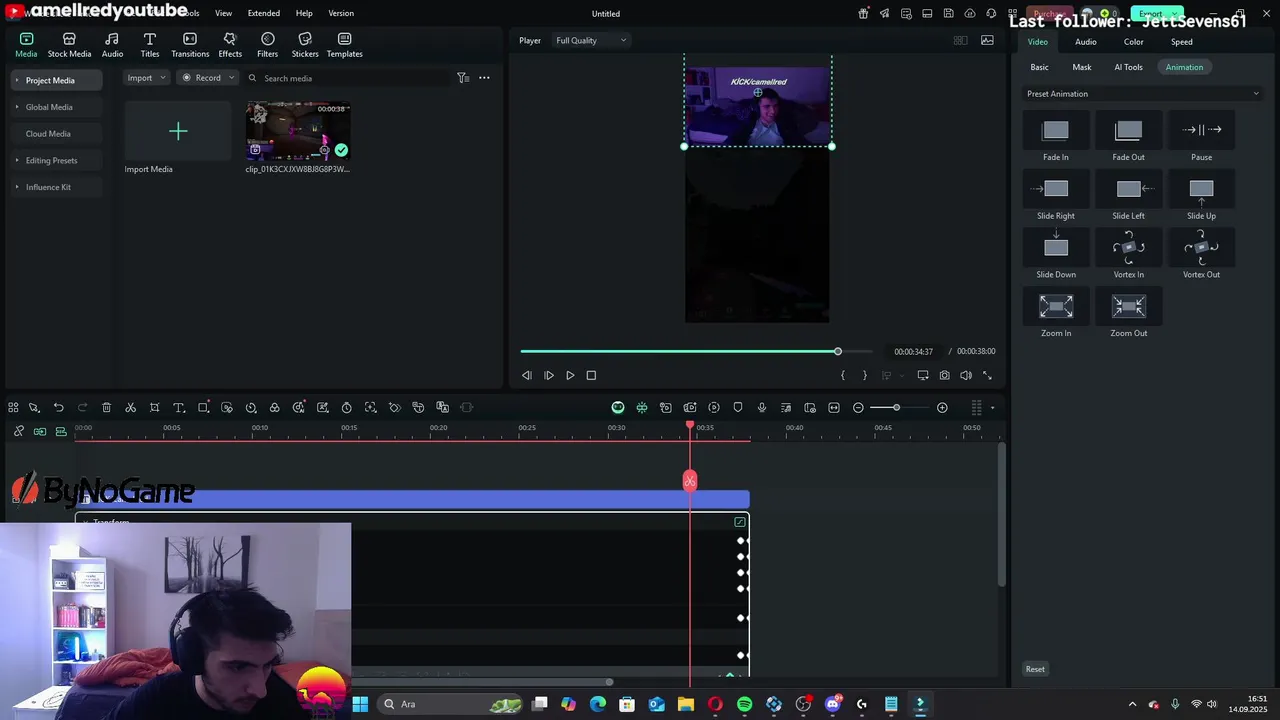Open the Stickers library
The image size is (1280, 720).
tap(305, 45)
